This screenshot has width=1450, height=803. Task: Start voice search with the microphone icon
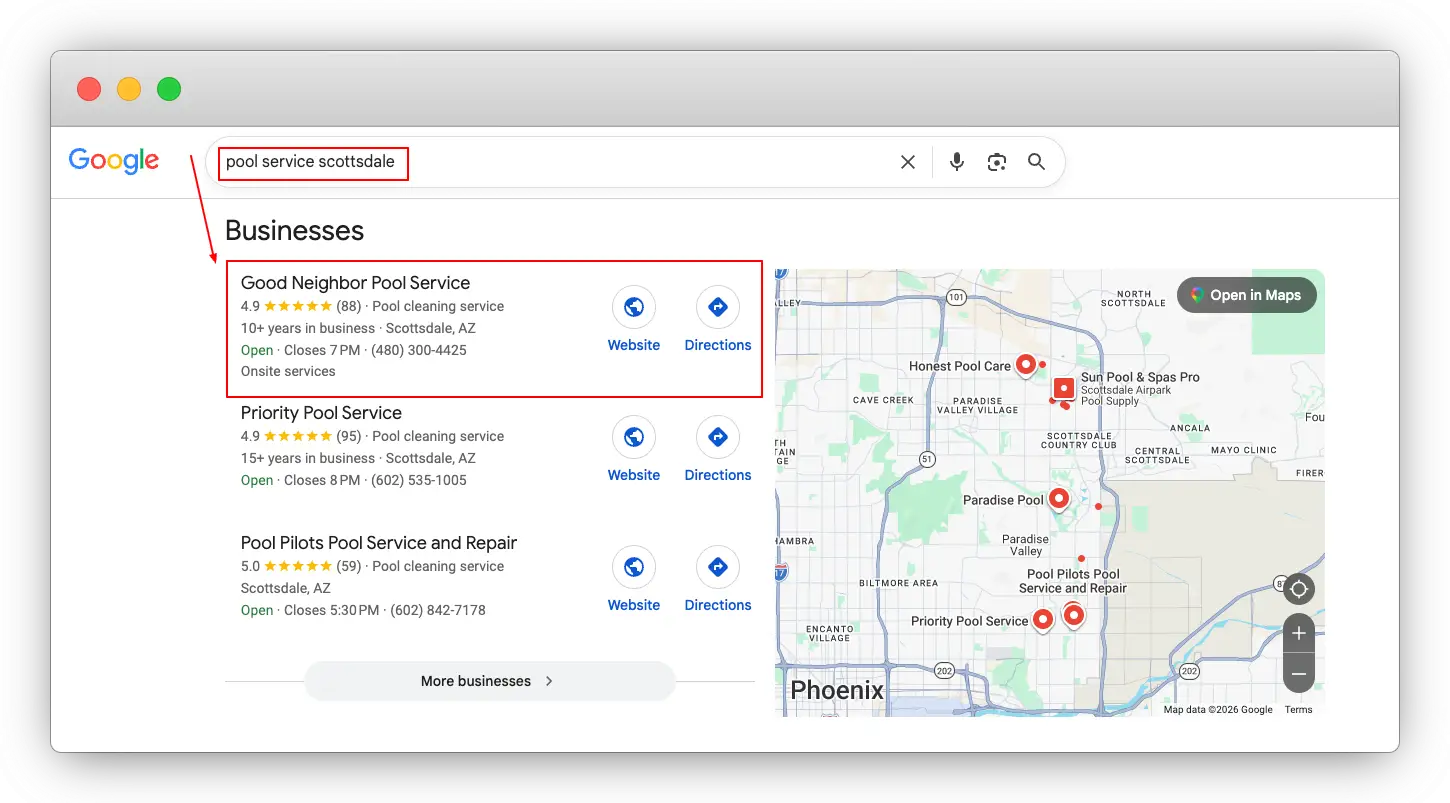point(957,162)
